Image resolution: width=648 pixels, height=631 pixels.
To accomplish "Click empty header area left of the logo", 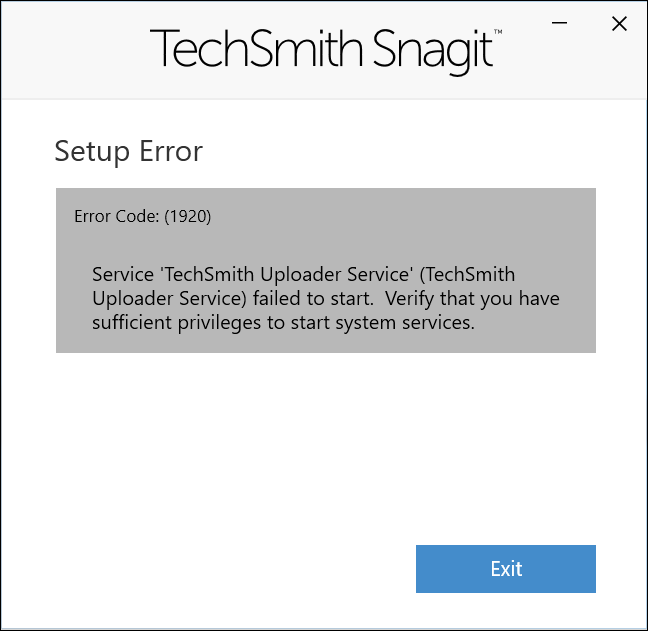I will (70, 50).
